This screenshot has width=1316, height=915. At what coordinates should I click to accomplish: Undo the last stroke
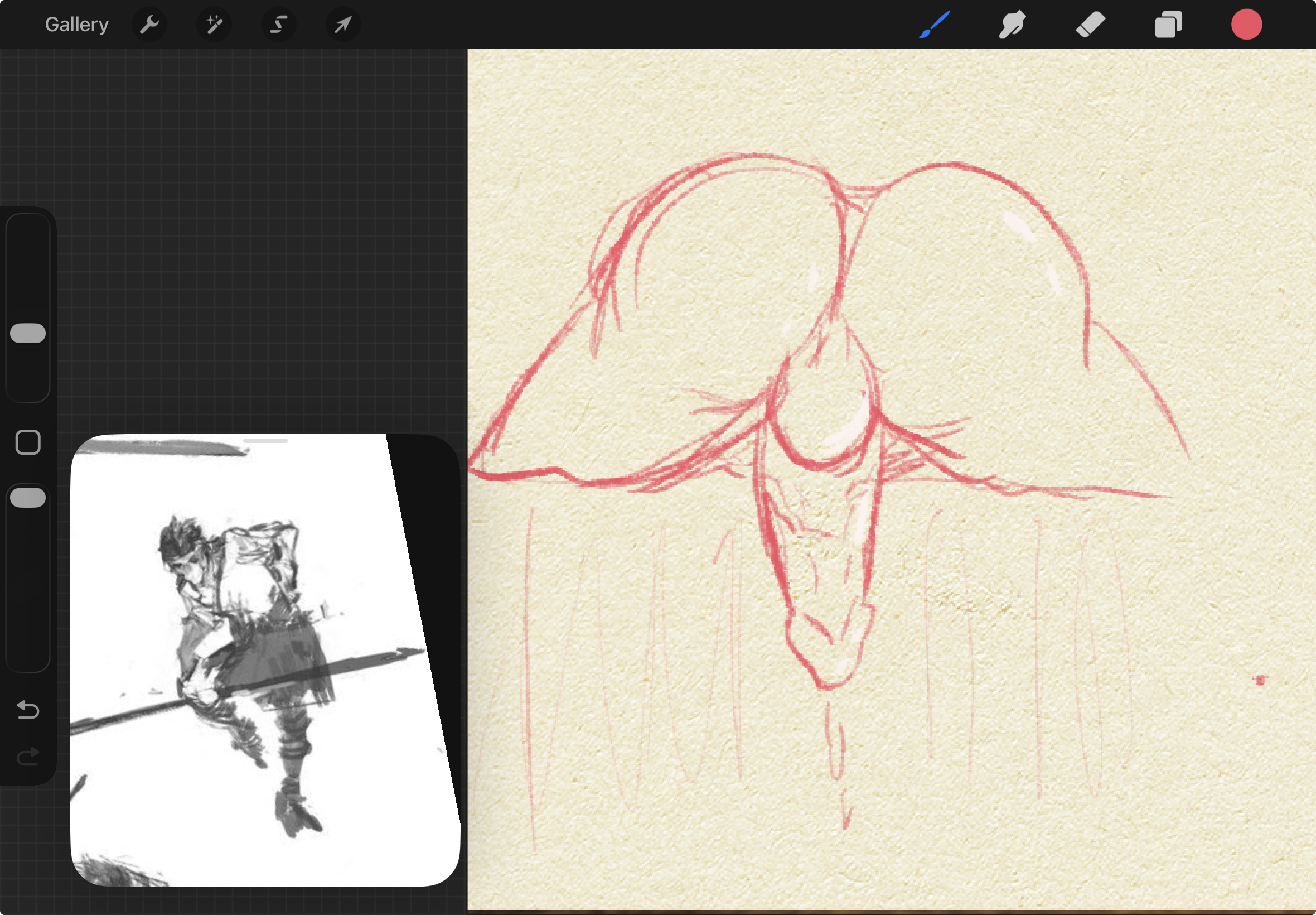[28, 710]
